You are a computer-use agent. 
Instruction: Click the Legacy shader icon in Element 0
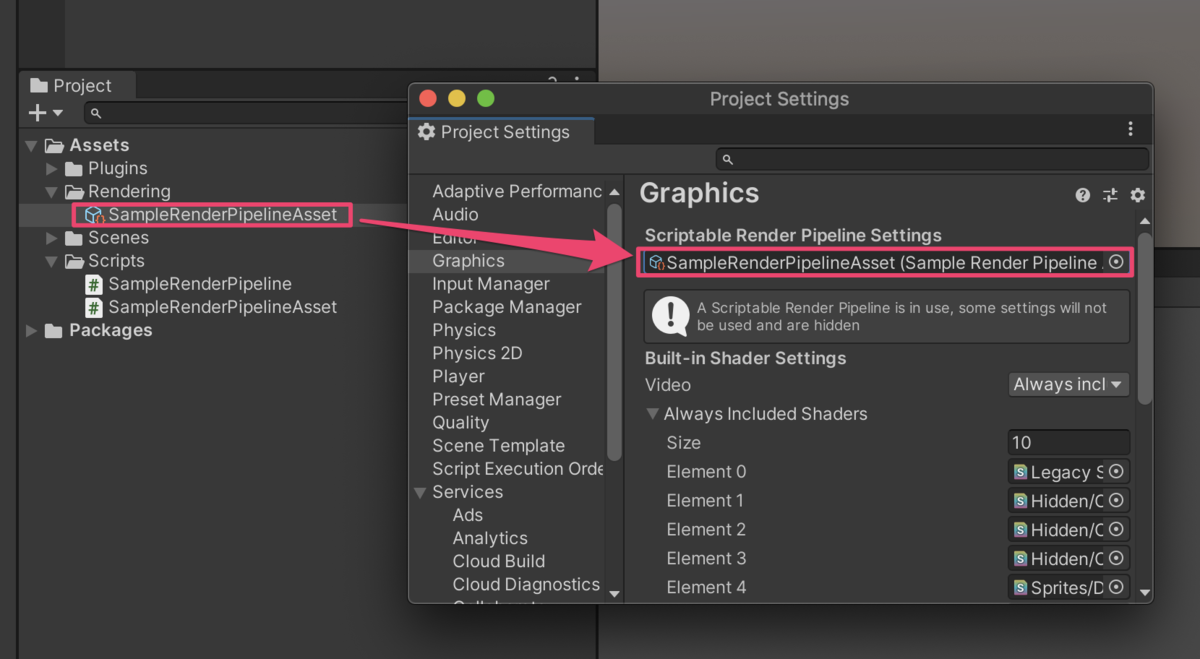tap(1020, 472)
